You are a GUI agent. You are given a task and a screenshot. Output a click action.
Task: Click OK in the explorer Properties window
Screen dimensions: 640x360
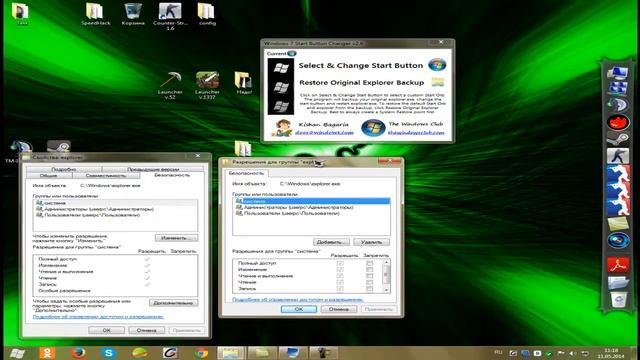coord(107,330)
